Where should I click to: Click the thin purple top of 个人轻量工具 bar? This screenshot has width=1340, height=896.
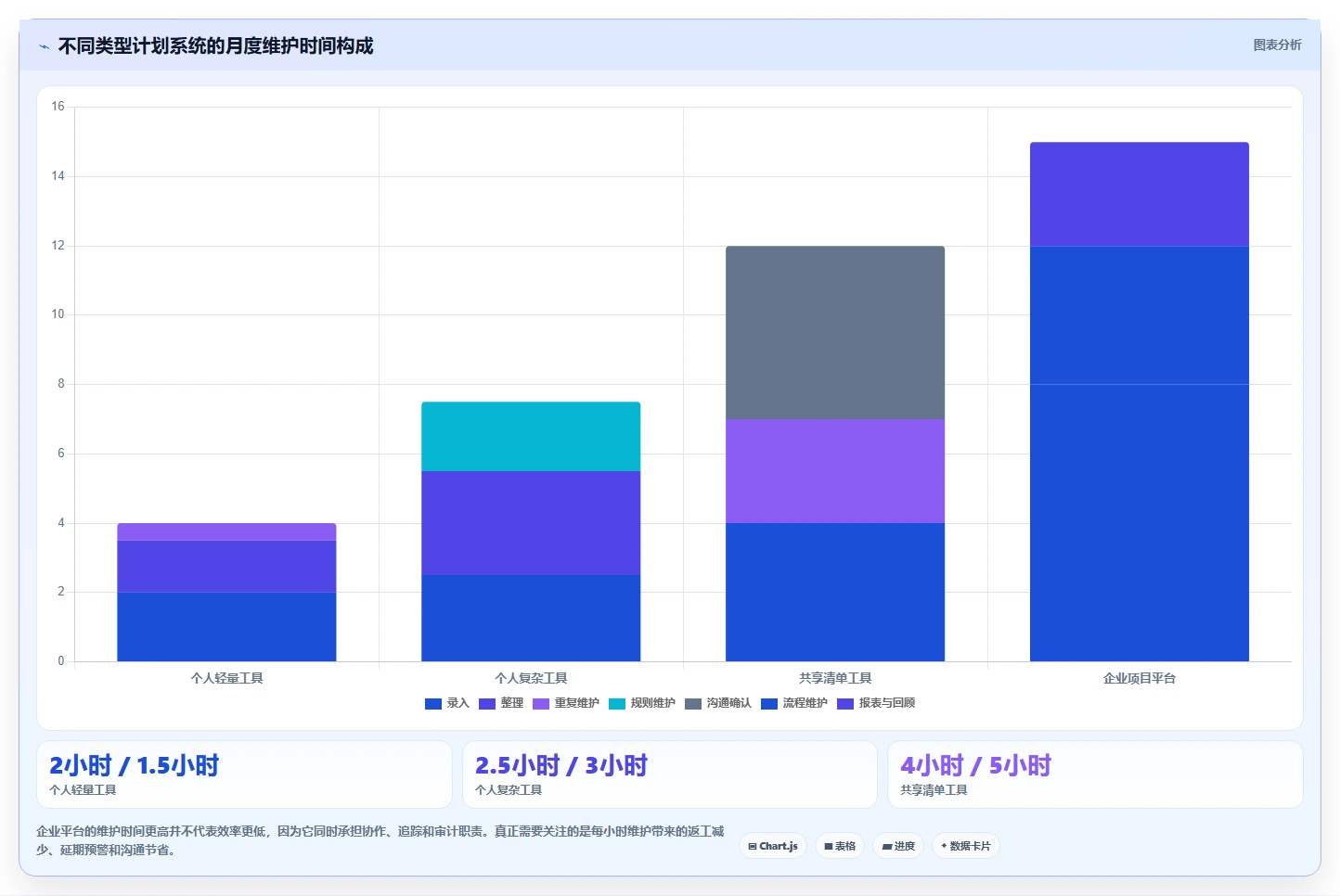[226, 532]
